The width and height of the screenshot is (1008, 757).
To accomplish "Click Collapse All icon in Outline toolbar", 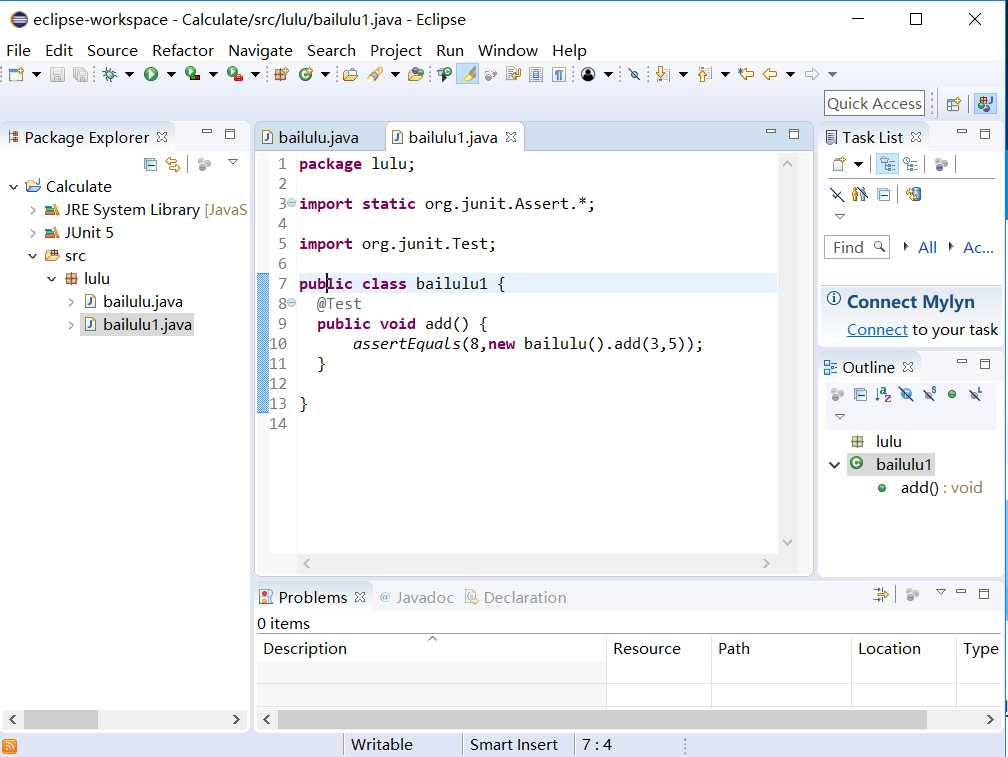I will [x=860, y=395].
